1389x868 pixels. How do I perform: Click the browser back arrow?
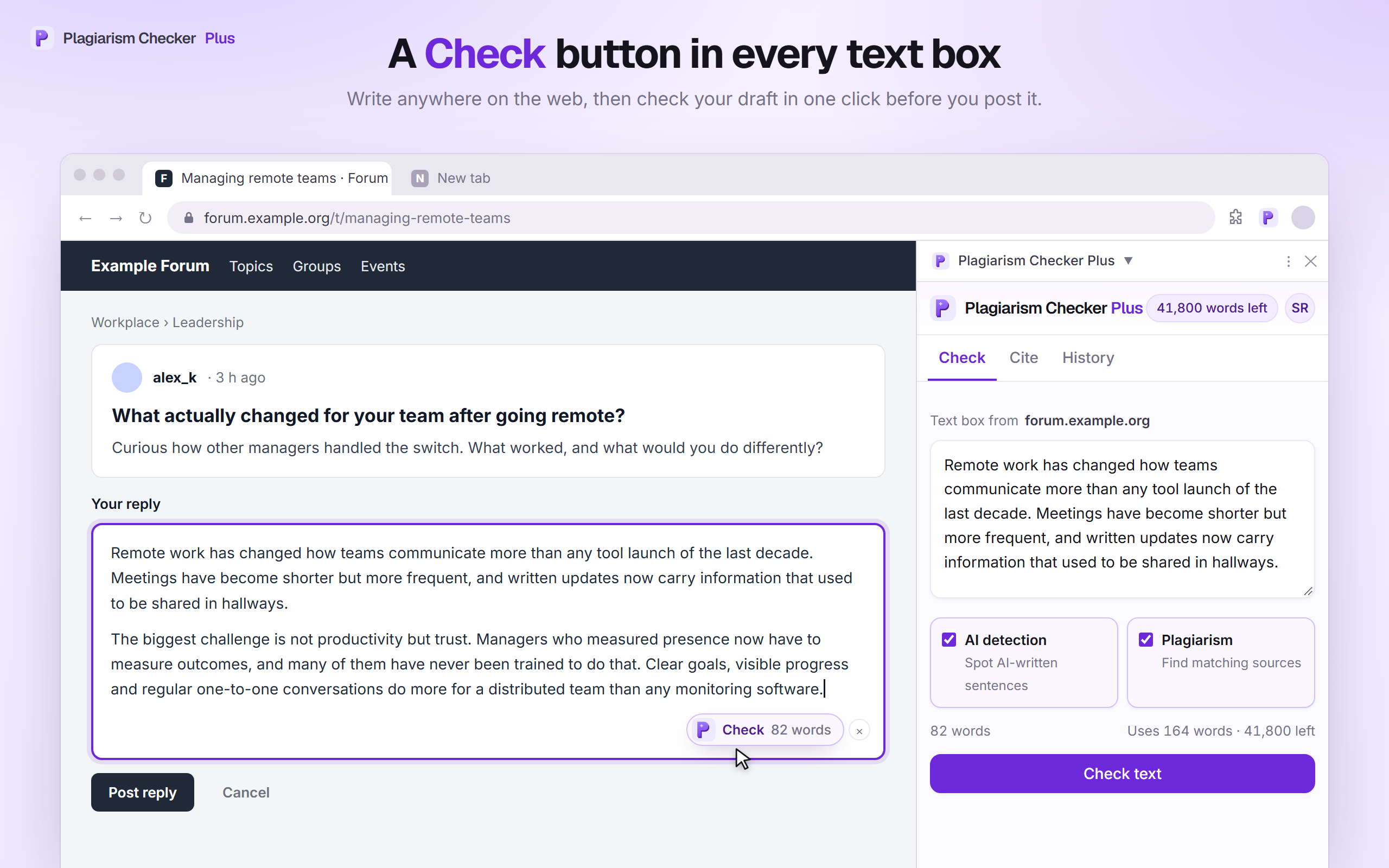[x=86, y=218]
